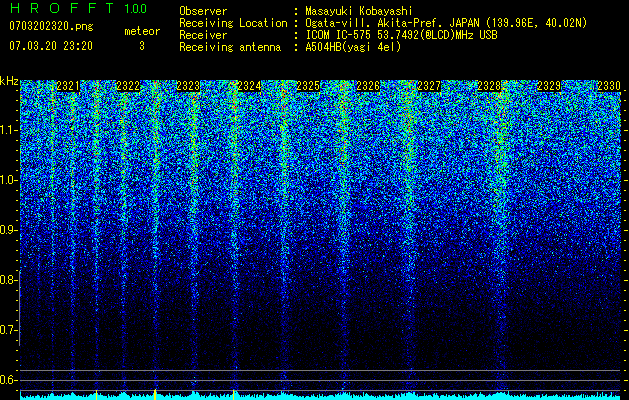Click the kHz axis unit label

[x=9, y=81]
